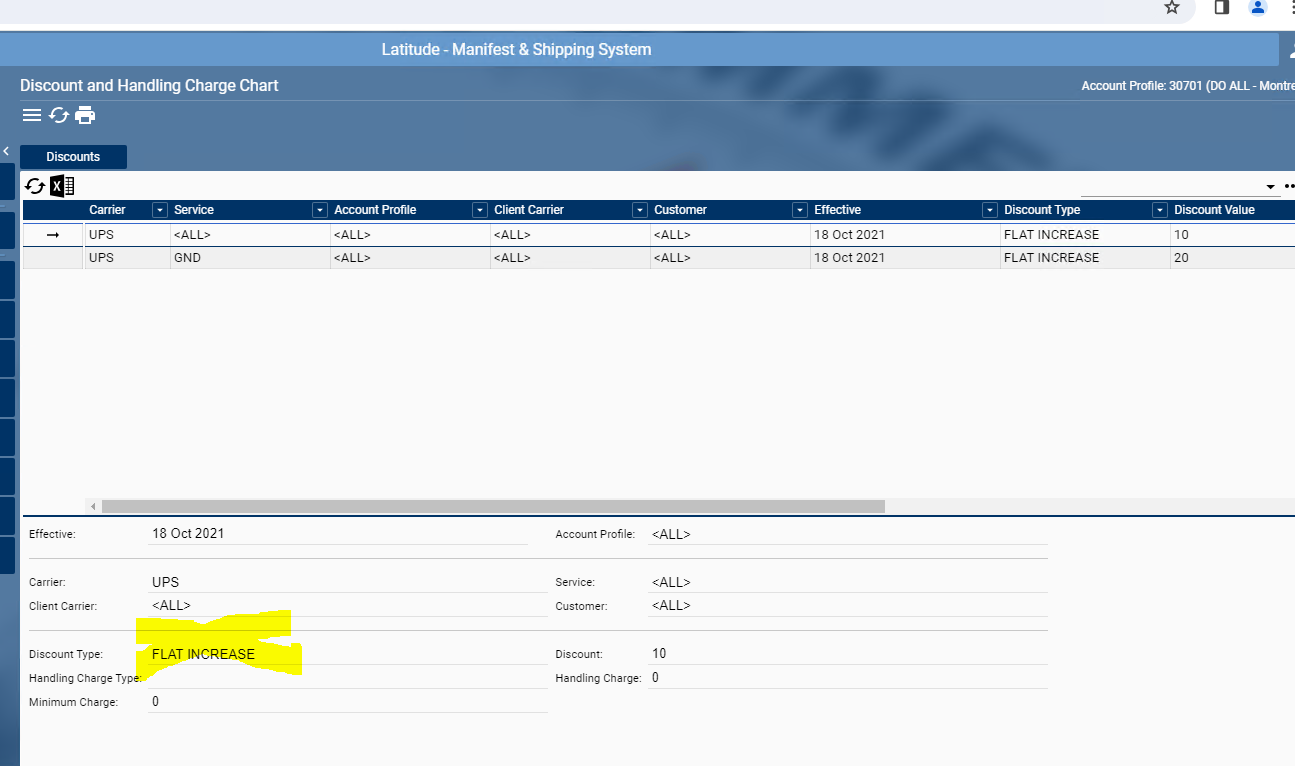Screen dimensions: 1295x766
Task: Click the grid refresh icon beside Excel
Action: tap(35, 186)
